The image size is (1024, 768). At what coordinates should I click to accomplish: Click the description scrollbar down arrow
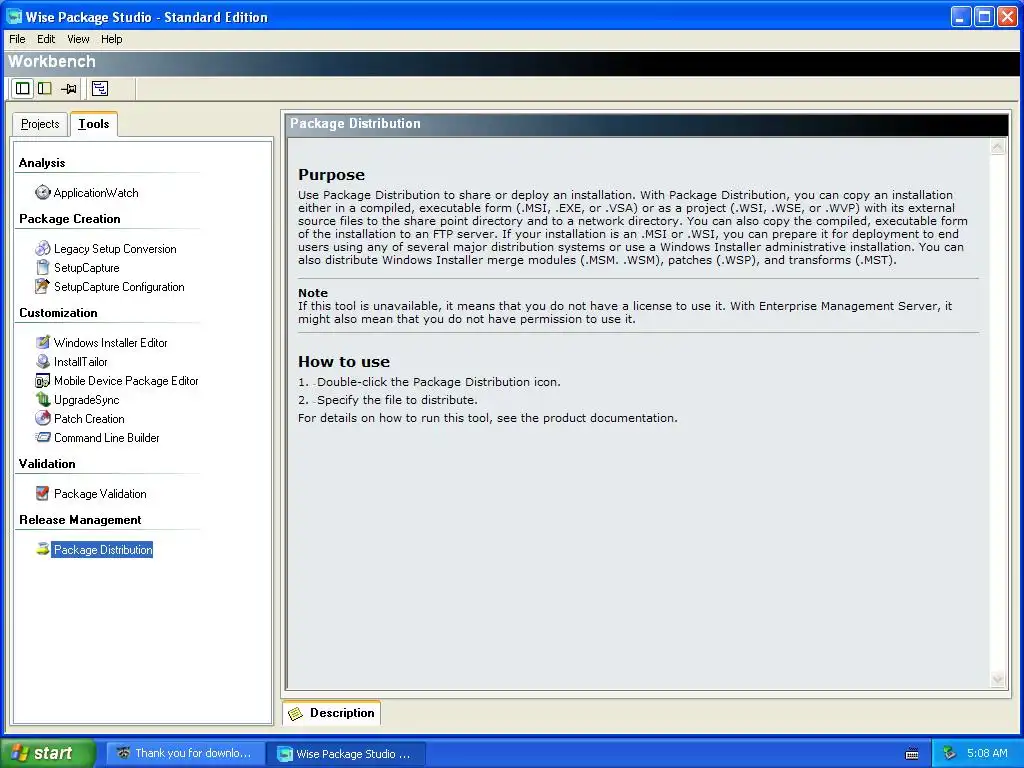[x=997, y=680]
